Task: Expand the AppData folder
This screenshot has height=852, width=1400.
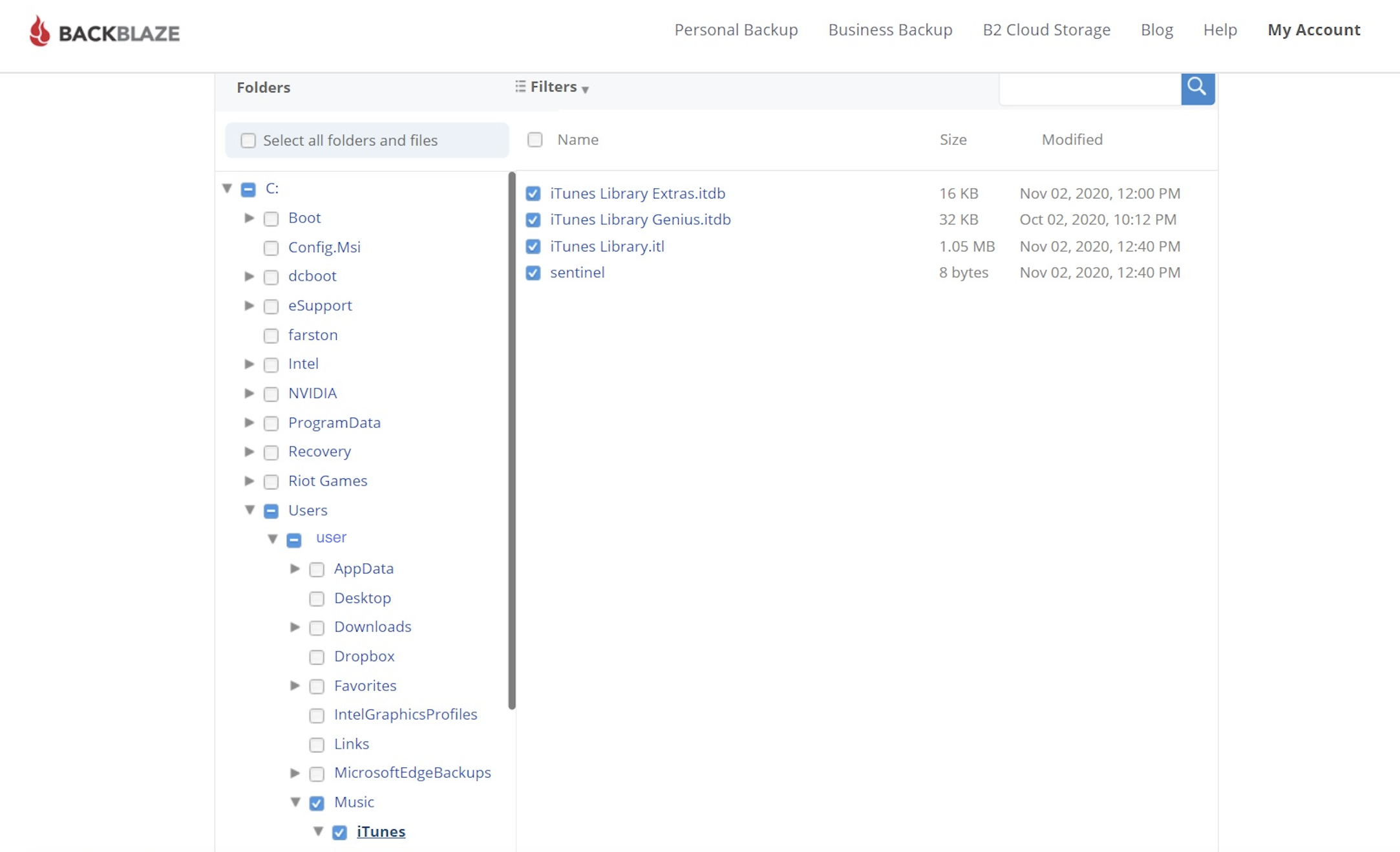Action: [x=295, y=568]
